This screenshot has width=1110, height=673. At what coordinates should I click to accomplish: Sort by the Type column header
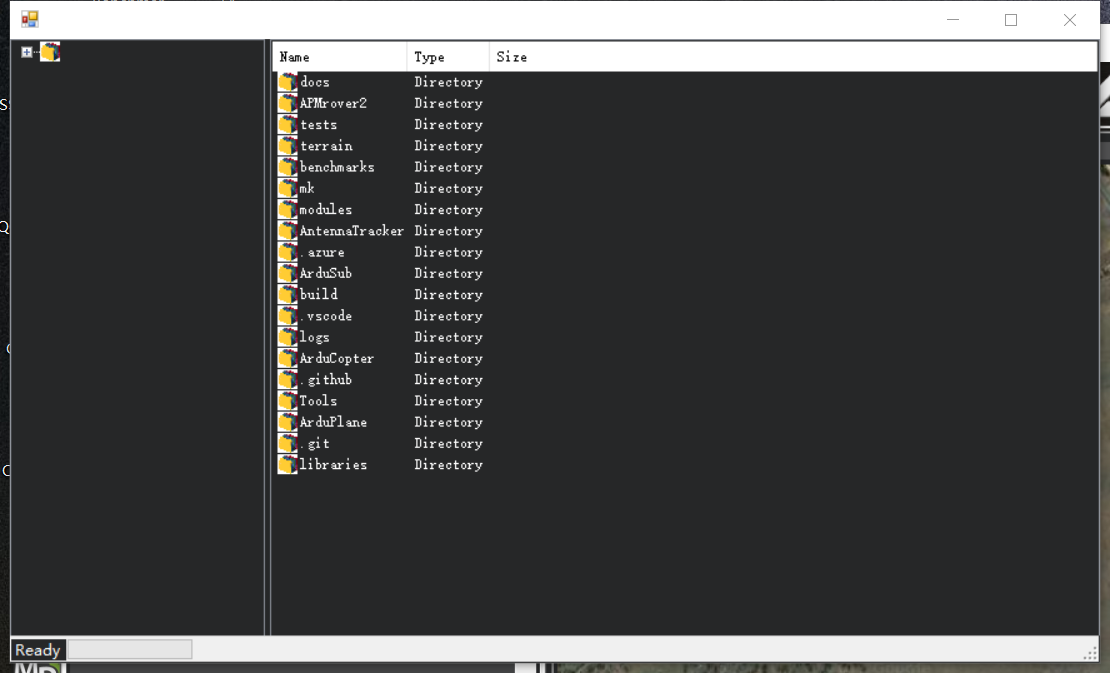click(x=448, y=57)
